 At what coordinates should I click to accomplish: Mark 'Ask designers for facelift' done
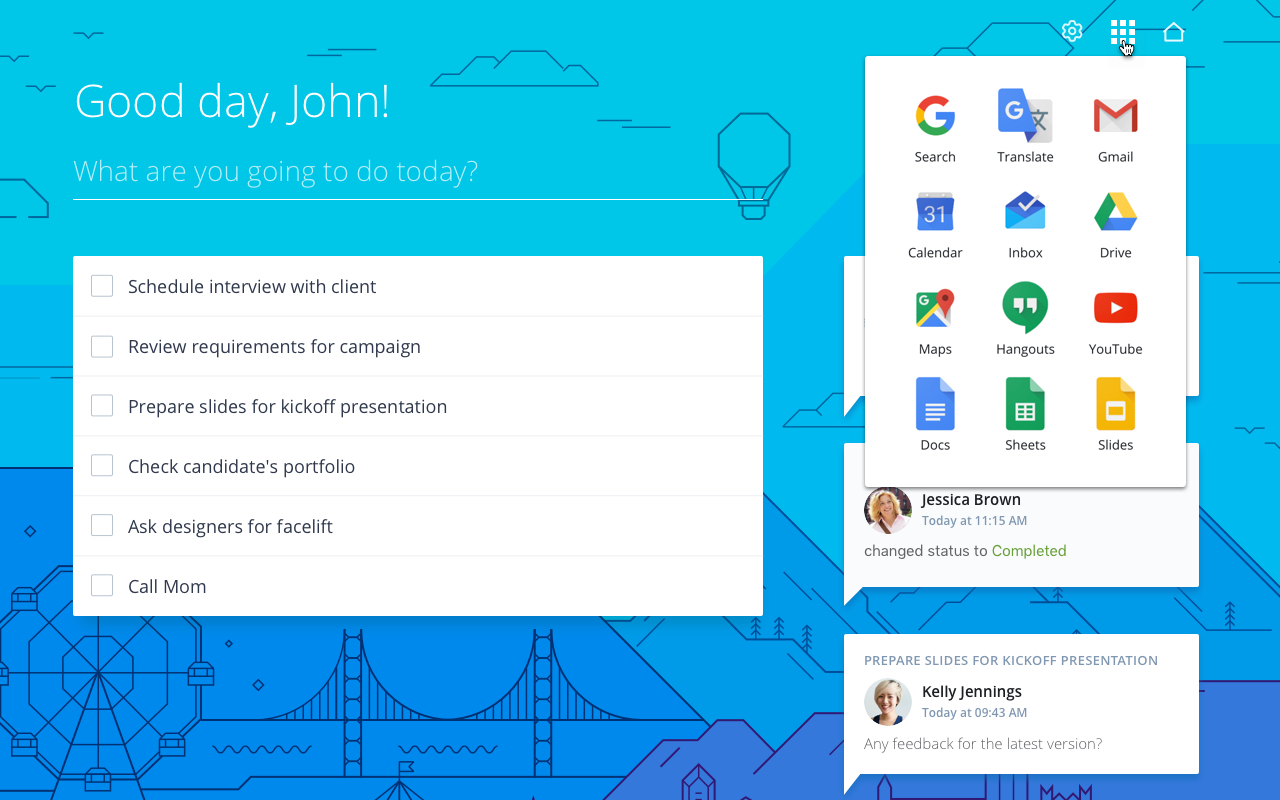click(102, 527)
